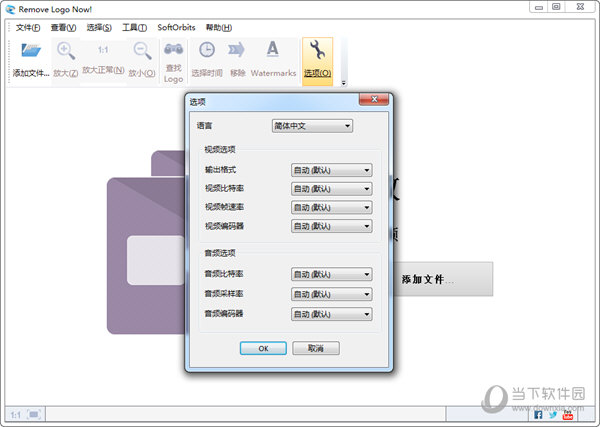
Task: Open the 视频帧速率 dropdown
Action: (x=331, y=208)
